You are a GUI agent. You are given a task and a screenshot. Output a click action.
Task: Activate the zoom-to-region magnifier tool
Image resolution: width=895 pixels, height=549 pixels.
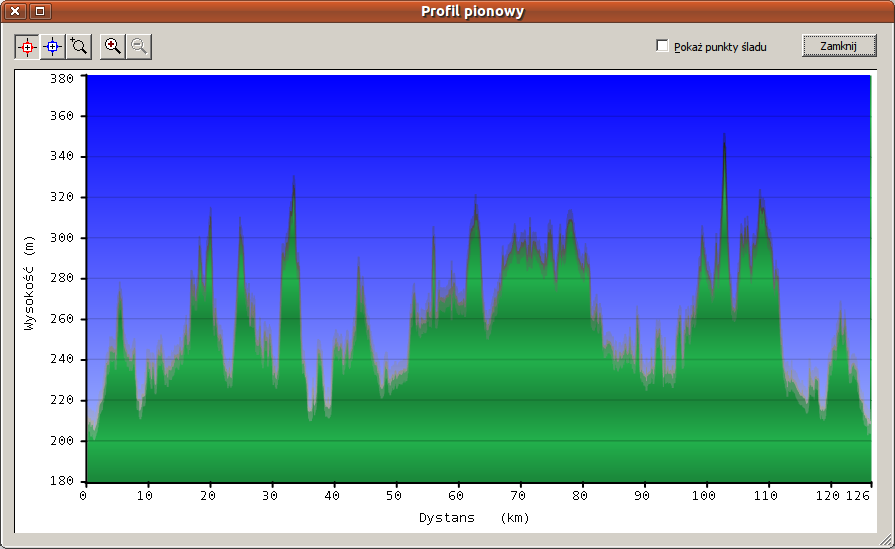click(79, 47)
